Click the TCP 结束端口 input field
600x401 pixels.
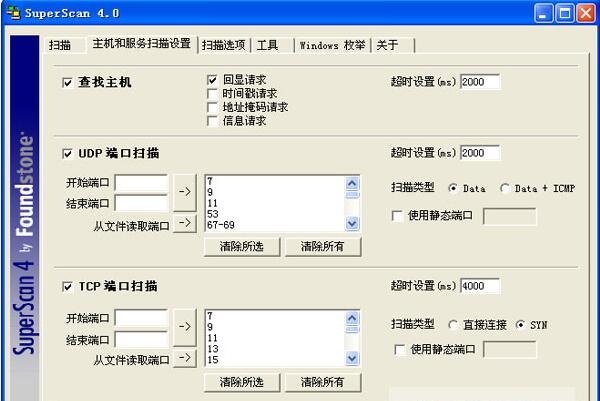[x=141, y=339]
